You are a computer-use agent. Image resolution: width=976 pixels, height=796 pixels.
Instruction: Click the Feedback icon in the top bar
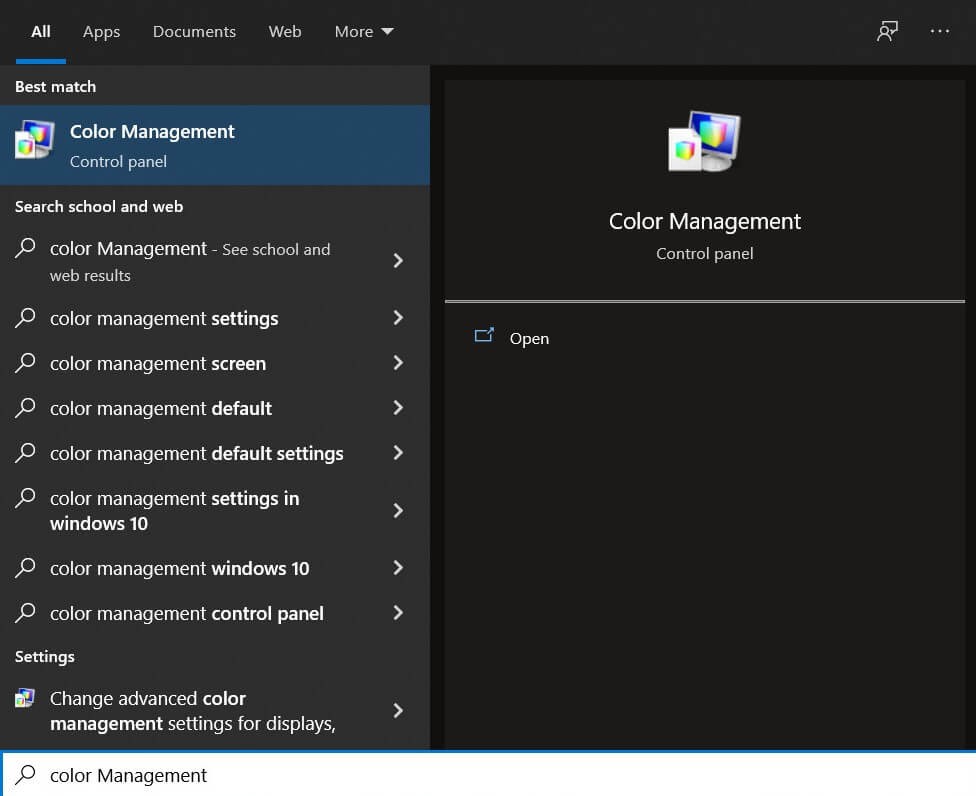click(x=887, y=31)
